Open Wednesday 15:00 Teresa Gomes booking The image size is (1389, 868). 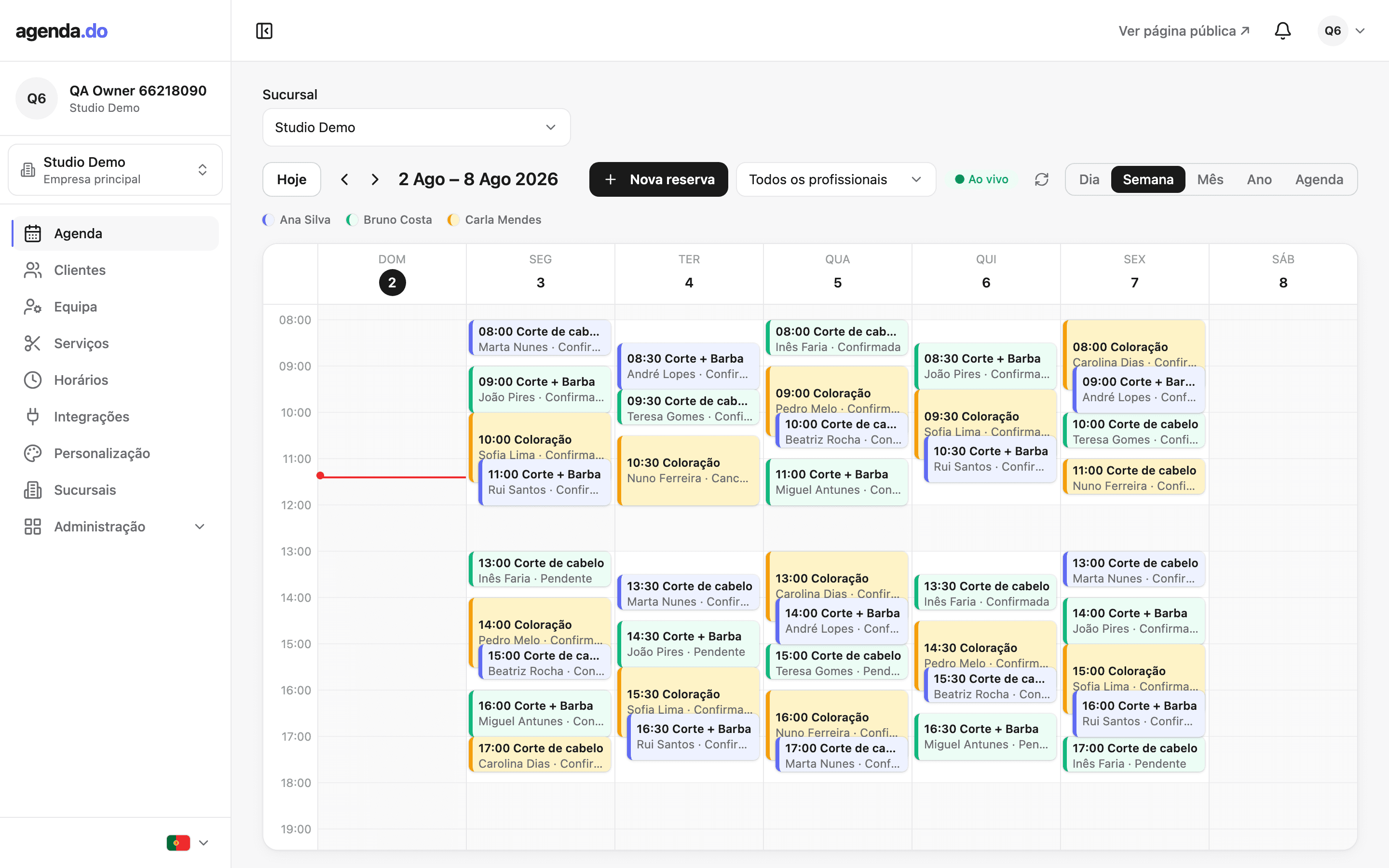pyautogui.click(x=837, y=663)
